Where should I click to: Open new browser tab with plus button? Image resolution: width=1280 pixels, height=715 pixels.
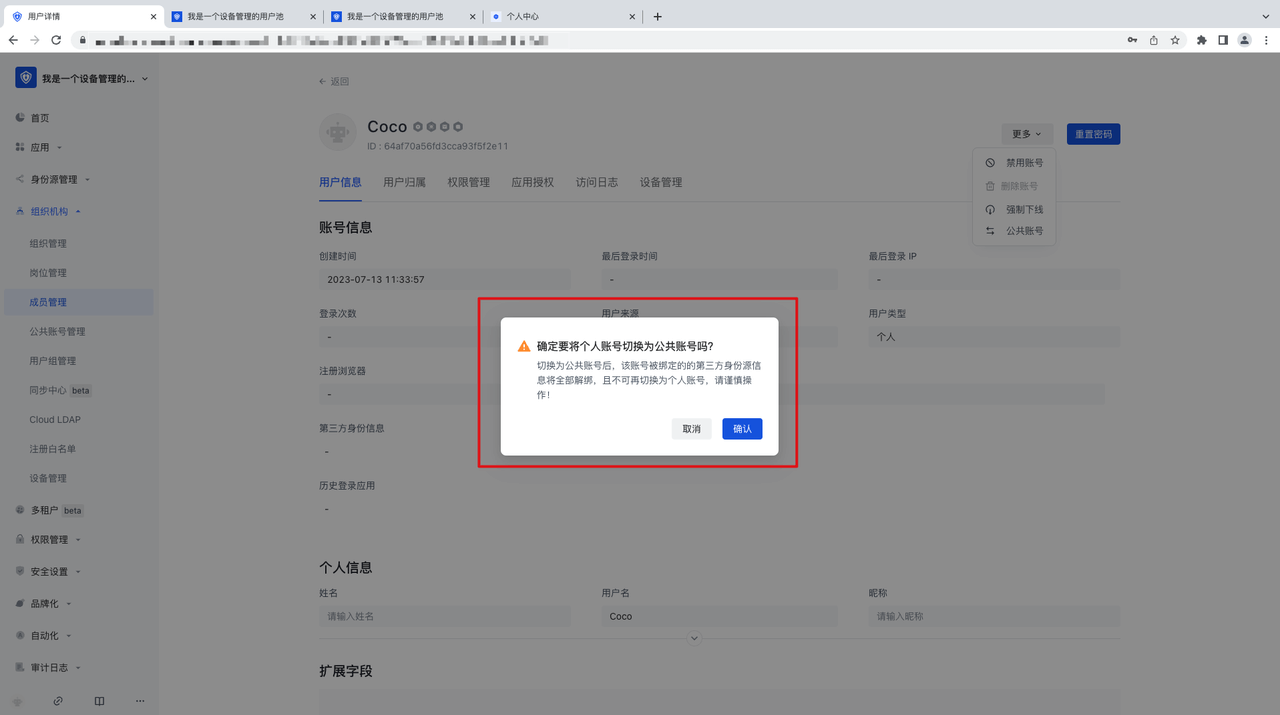[x=657, y=16]
